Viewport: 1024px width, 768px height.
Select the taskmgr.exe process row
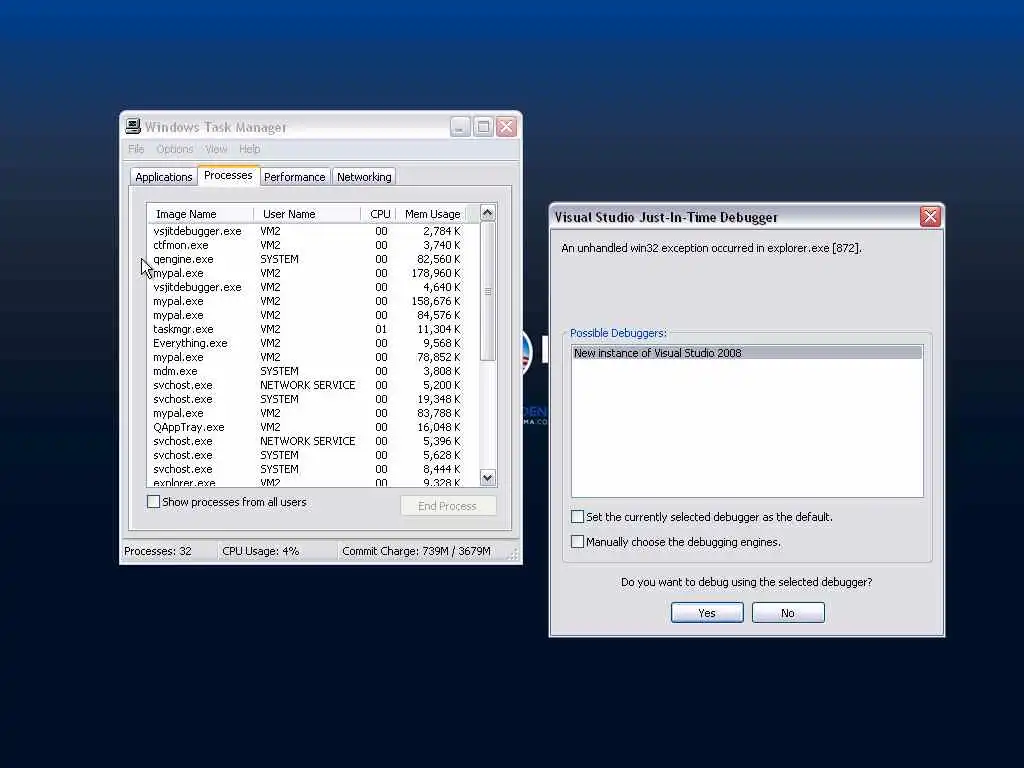pyautogui.click(x=307, y=329)
